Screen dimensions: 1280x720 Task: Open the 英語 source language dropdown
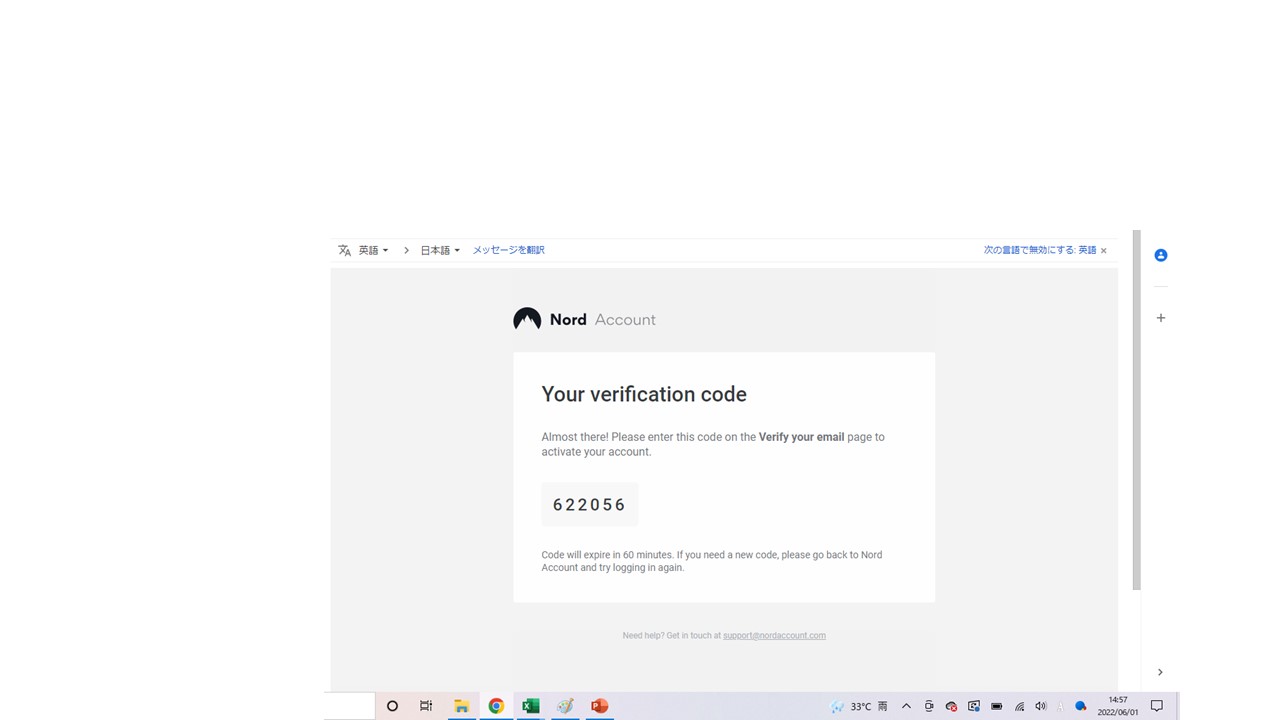tap(373, 250)
